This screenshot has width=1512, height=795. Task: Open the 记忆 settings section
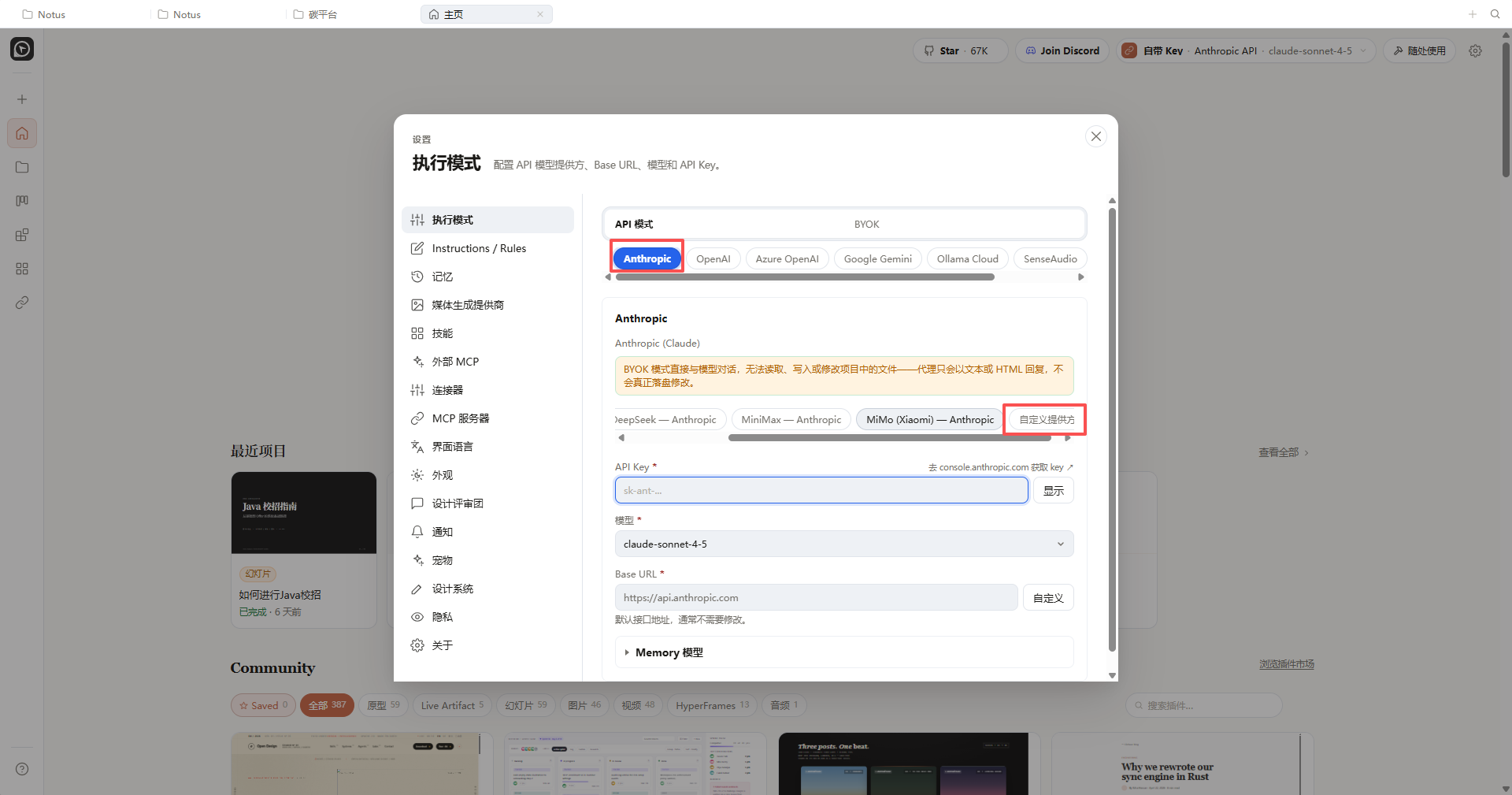487,277
